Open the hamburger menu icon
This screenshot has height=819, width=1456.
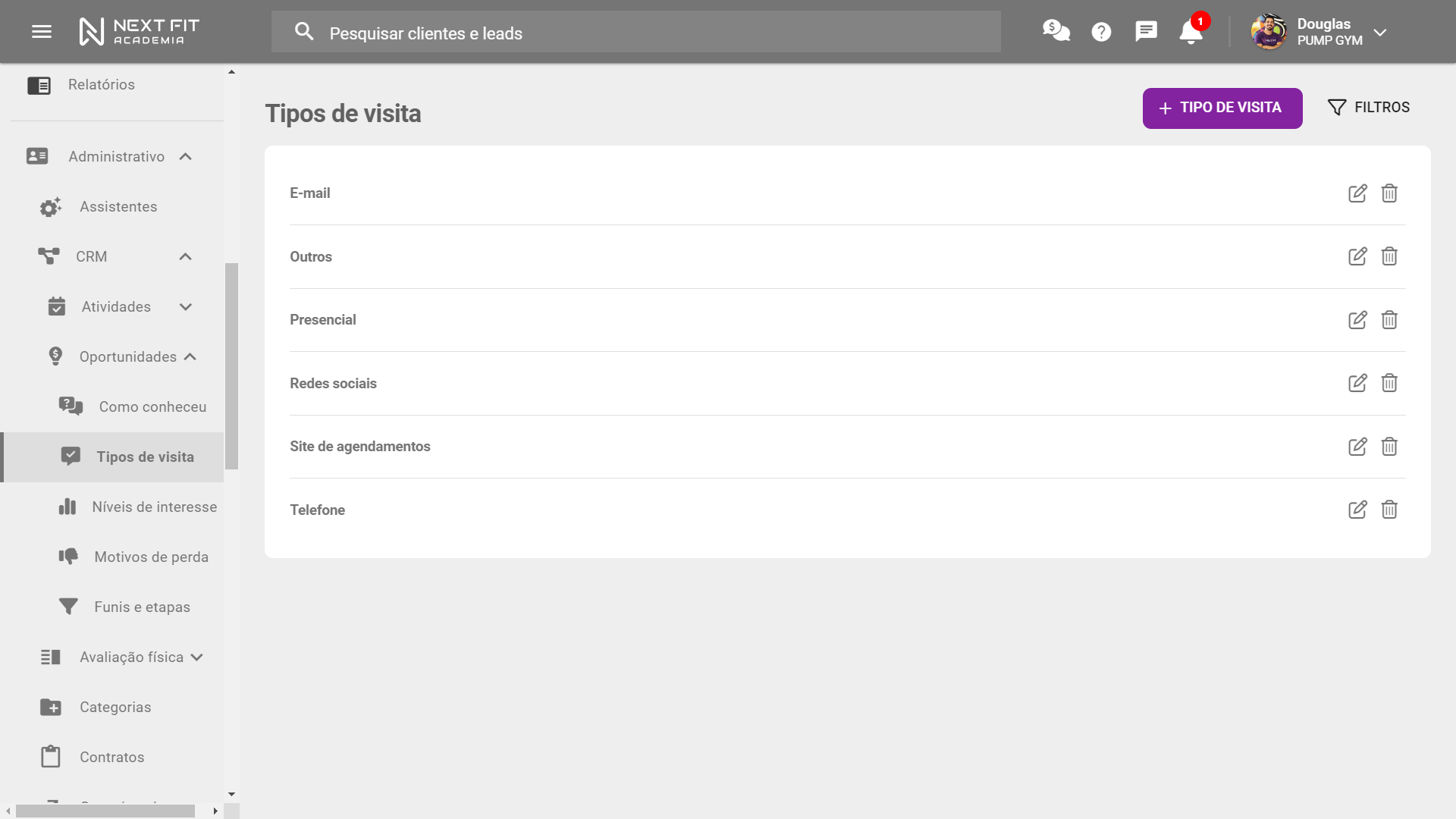click(42, 32)
